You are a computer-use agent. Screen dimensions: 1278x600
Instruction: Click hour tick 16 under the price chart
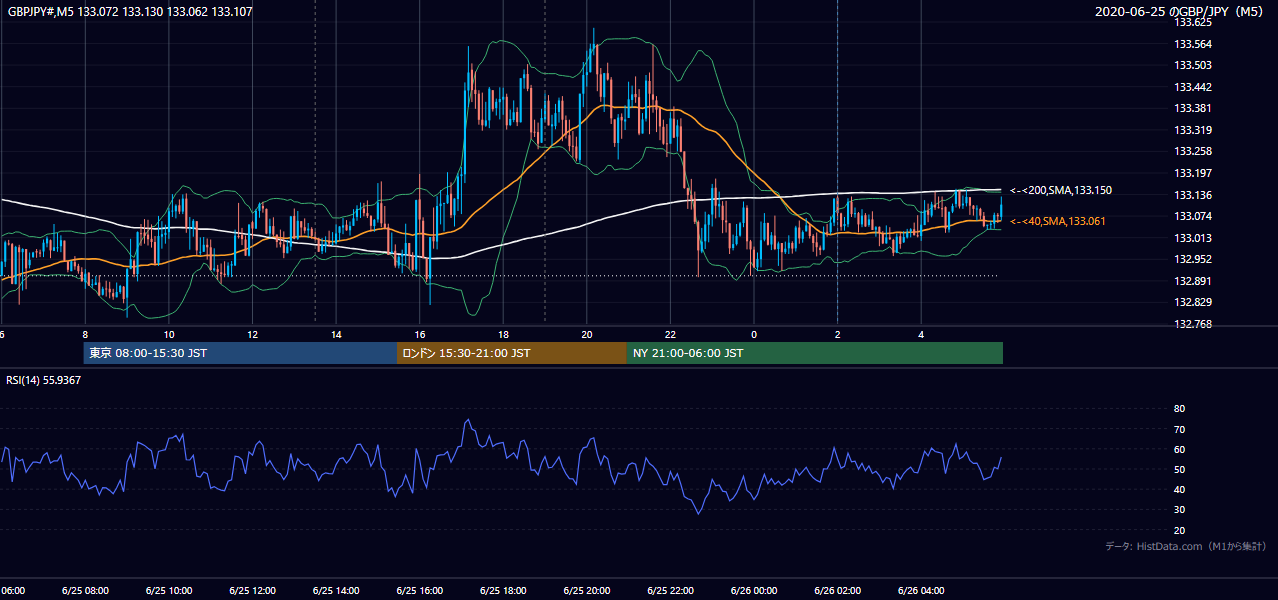coord(420,335)
